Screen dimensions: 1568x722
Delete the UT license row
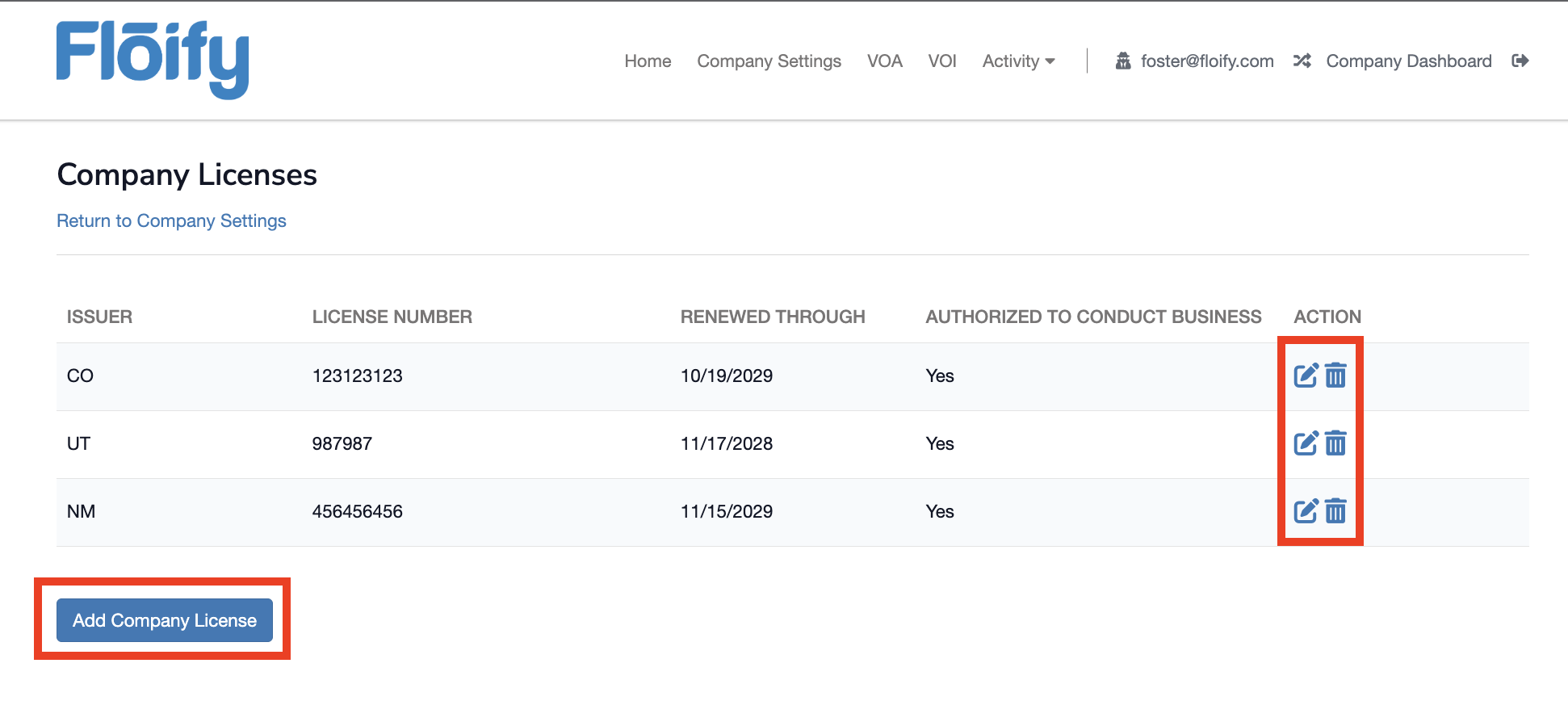[1335, 443]
